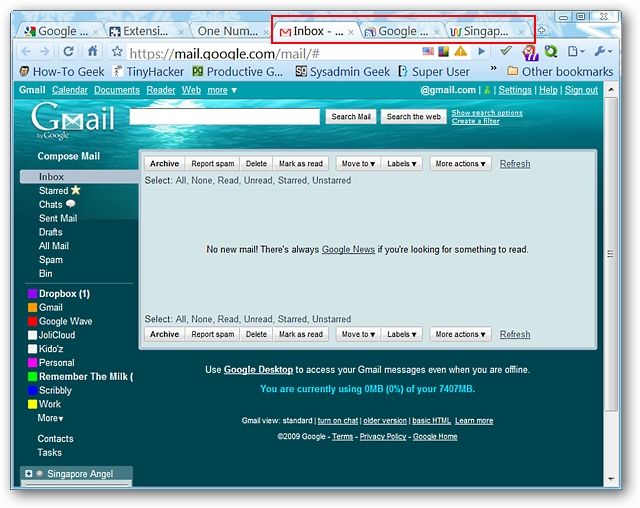Reload the page with the refresh icon
The height and width of the screenshot is (508, 640).
(x=69, y=51)
